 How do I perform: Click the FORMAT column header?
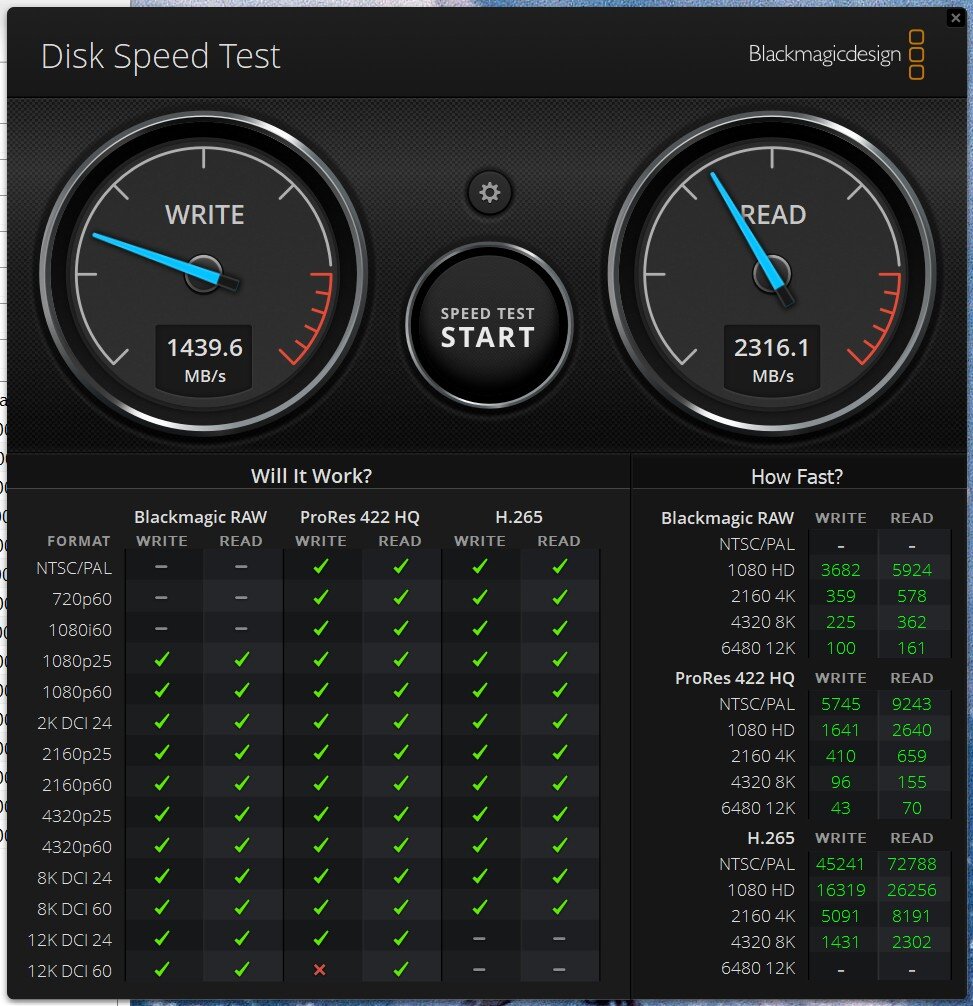coord(78,541)
